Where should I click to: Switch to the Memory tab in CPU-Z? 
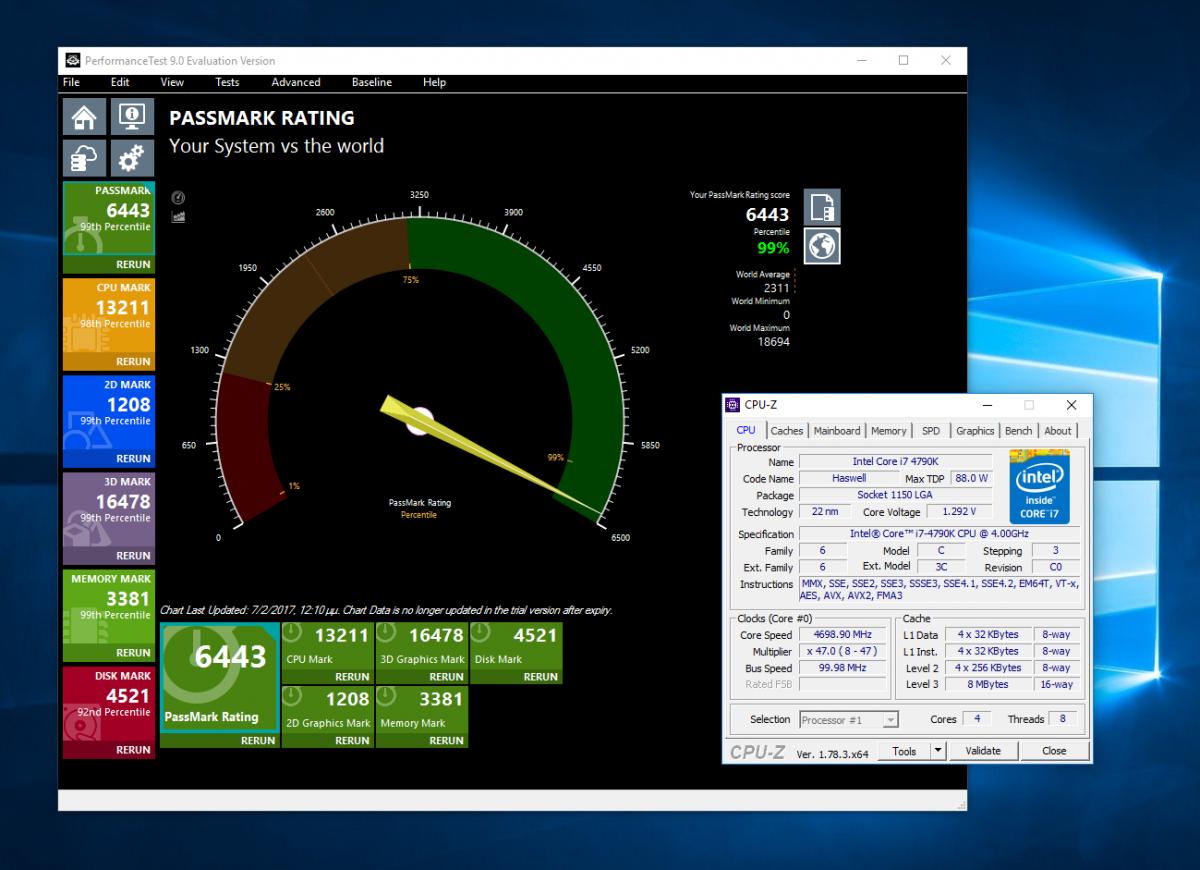coord(889,431)
